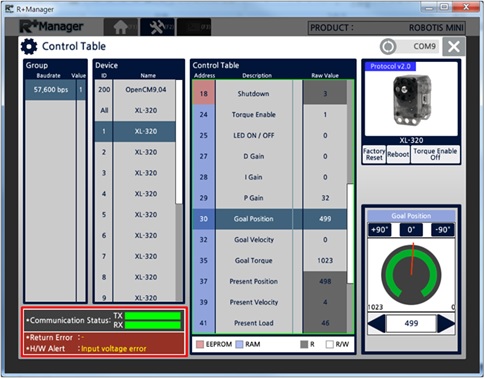
Task: Select the Torque Enable row at address 24
Action: [x=269, y=115]
